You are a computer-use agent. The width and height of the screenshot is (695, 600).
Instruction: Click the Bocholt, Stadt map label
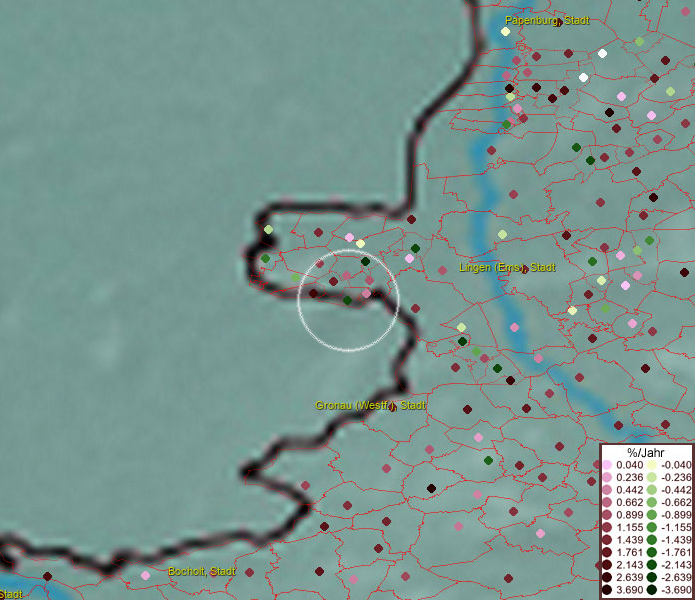click(202, 572)
